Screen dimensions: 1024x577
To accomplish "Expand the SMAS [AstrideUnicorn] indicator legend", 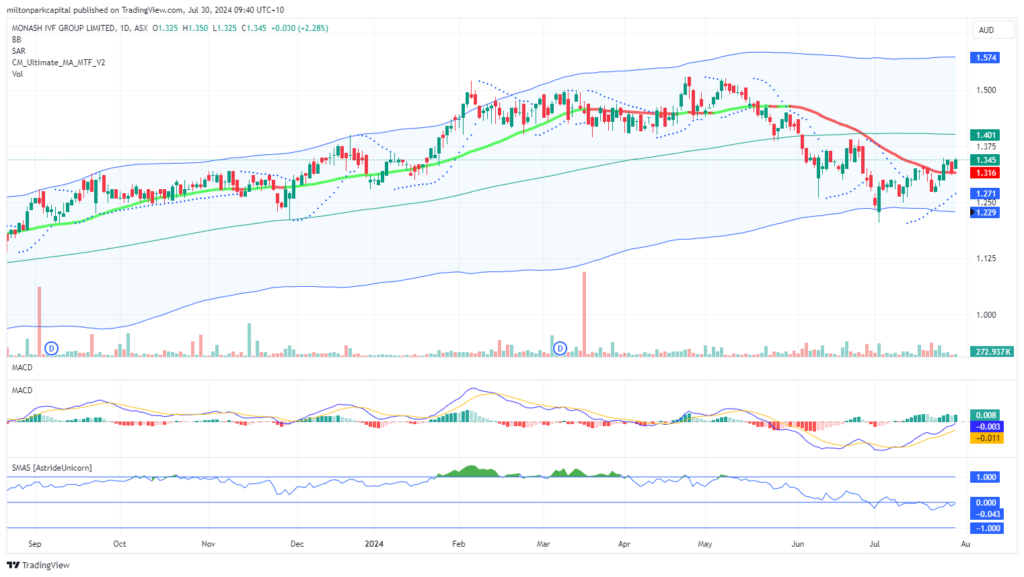I will [52, 468].
